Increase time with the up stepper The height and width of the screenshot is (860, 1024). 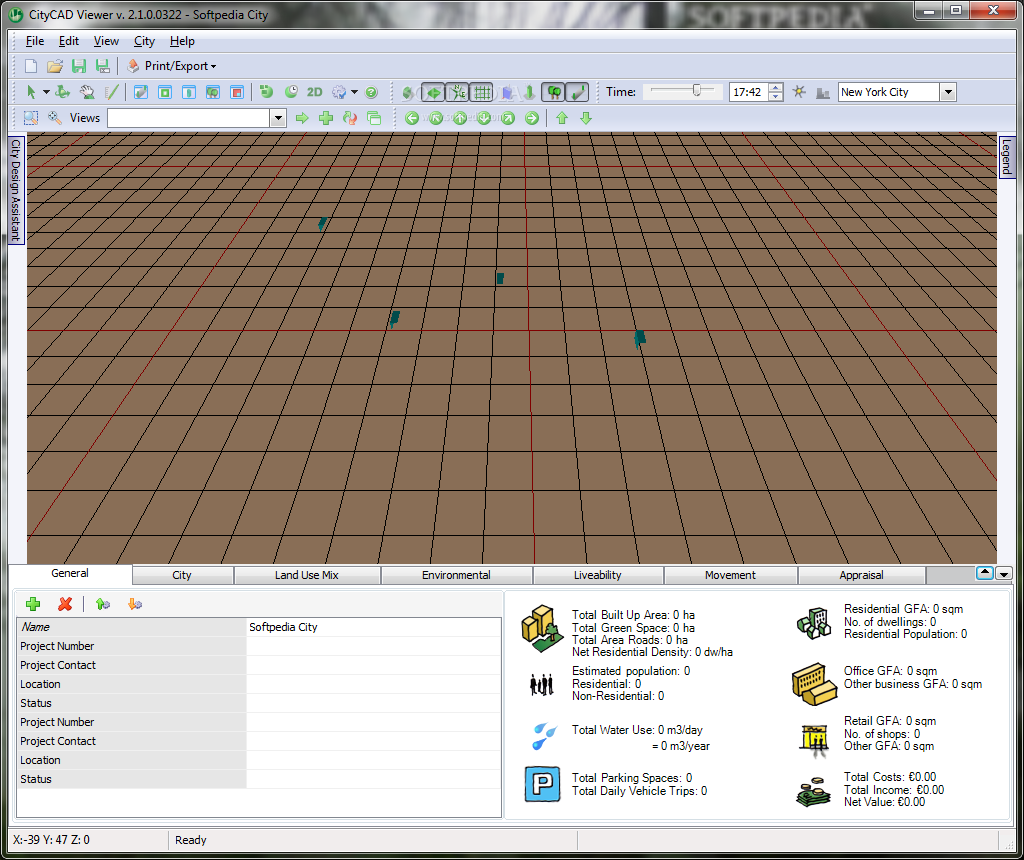pyautogui.click(x=776, y=88)
